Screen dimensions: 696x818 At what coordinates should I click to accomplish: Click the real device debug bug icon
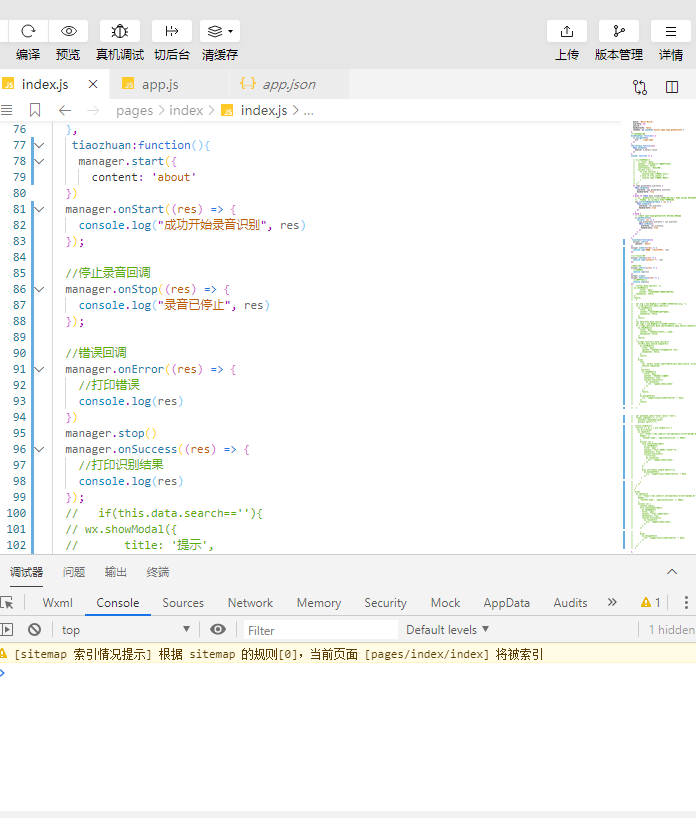click(x=119, y=31)
